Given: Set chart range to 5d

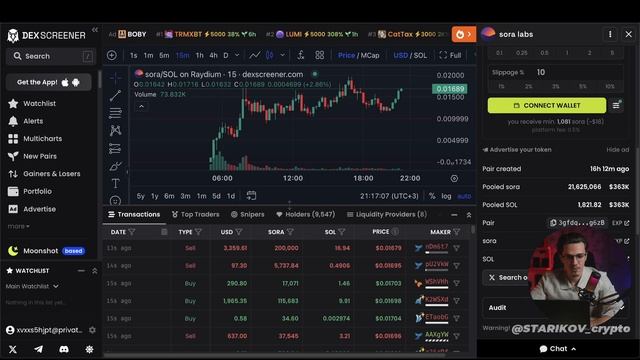Looking at the screenshot, I should click(x=216, y=196).
